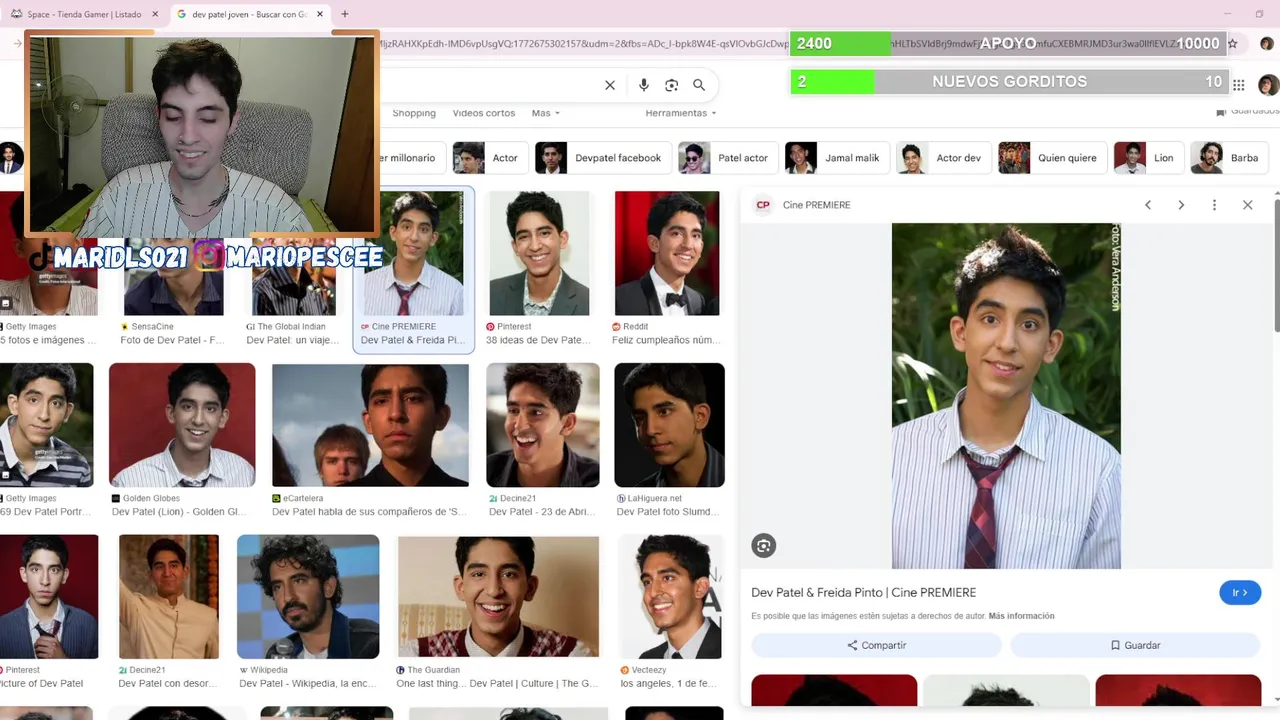Open 'Dev Patel & Freida Pinto | Cine PREMIERE' title
This screenshot has width=1280, height=720.
[863, 592]
